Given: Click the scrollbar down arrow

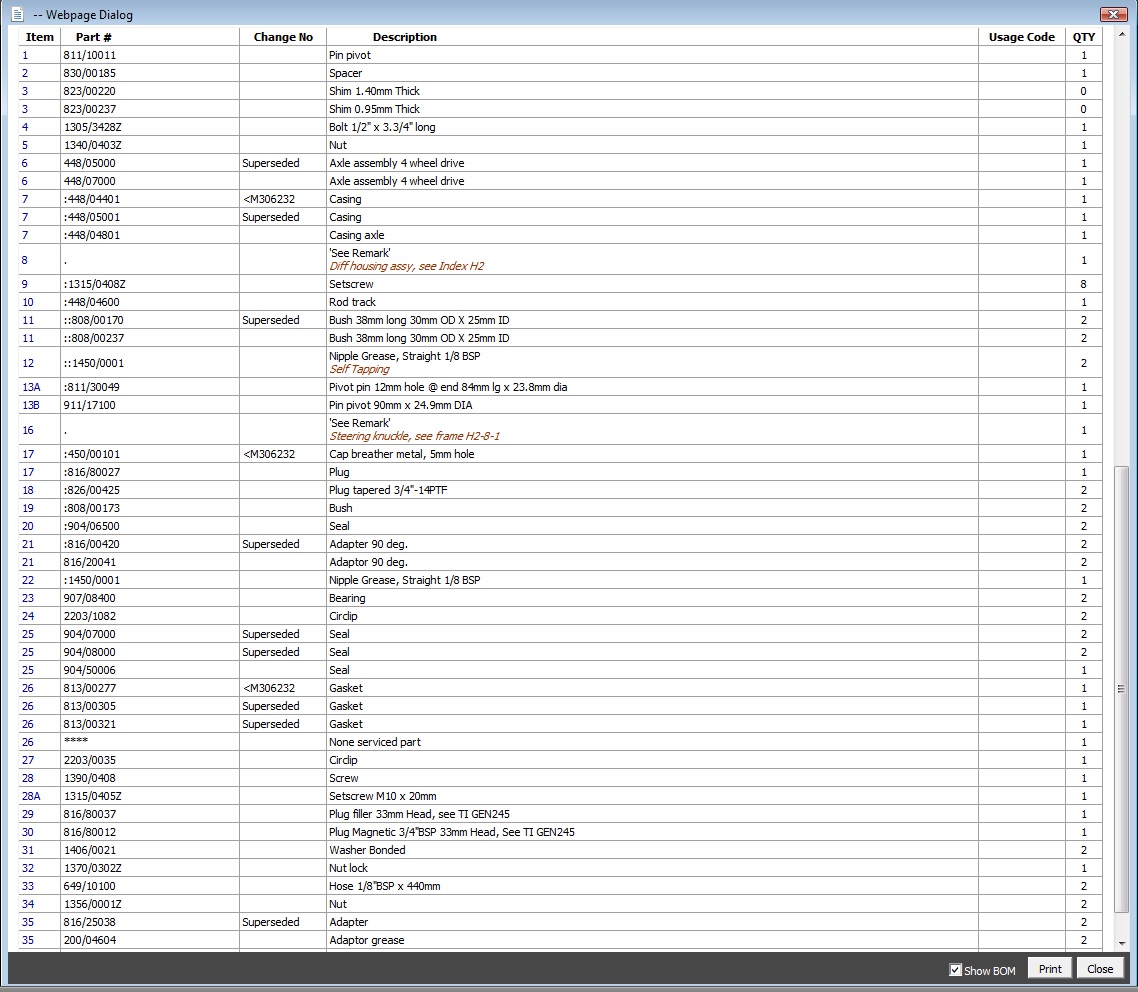Looking at the screenshot, I should [x=1121, y=943].
